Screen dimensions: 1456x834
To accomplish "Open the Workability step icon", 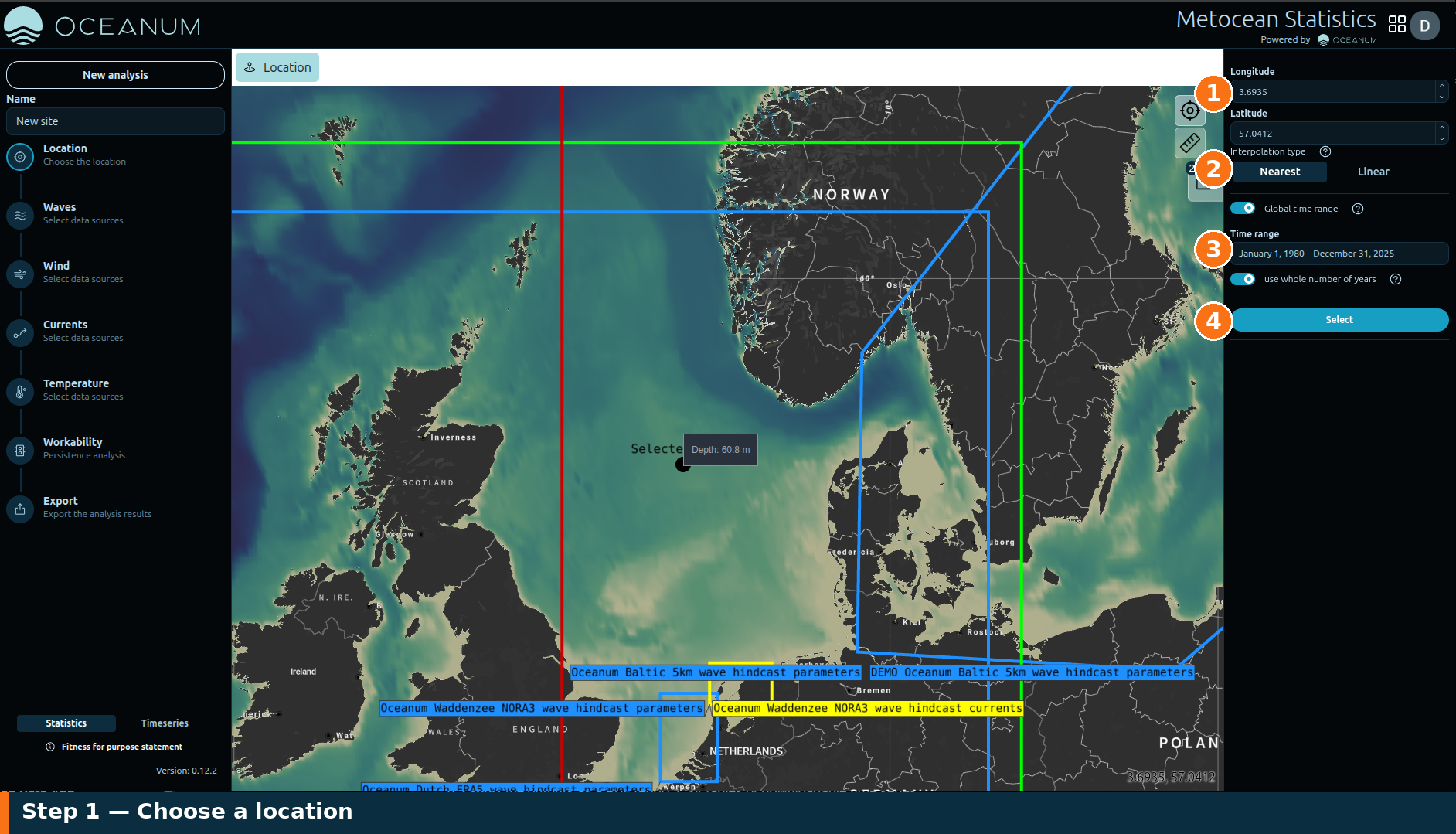I will pyautogui.click(x=20, y=451).
